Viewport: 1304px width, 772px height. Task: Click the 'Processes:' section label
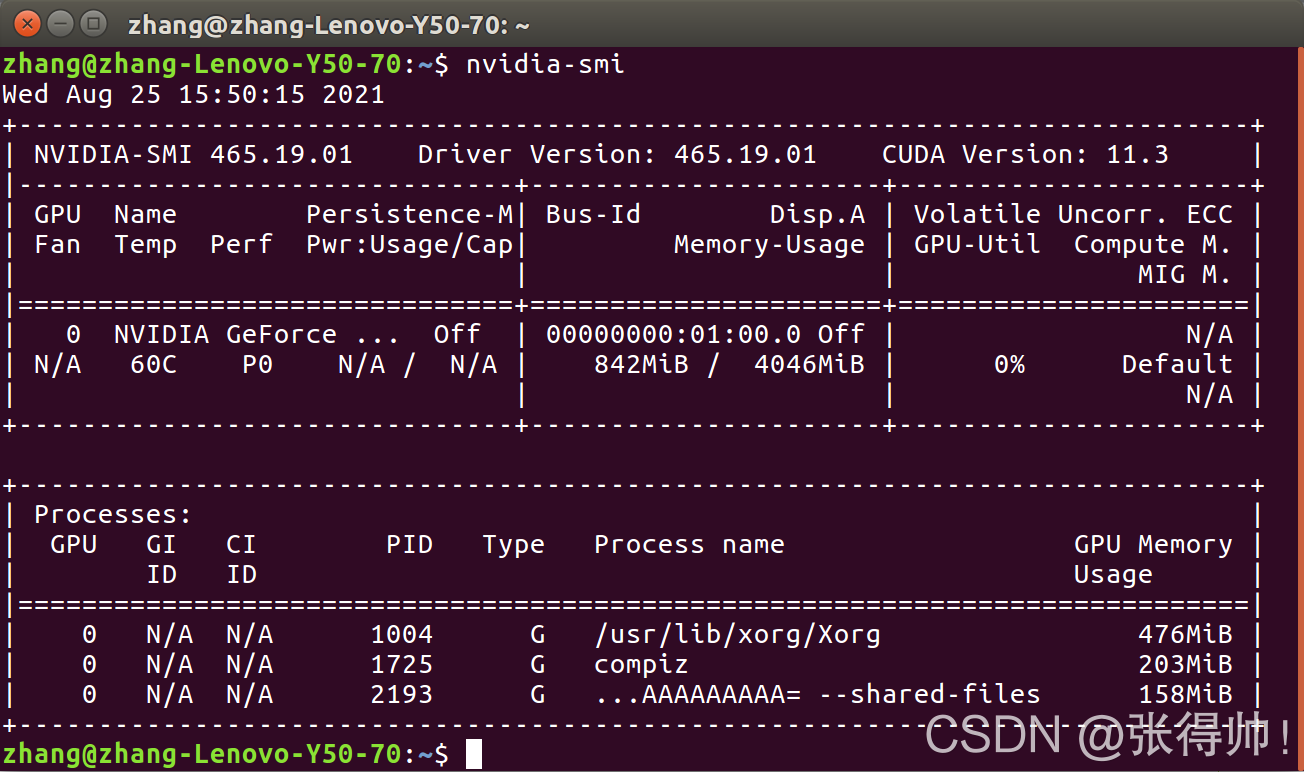(x=113, y=515)
